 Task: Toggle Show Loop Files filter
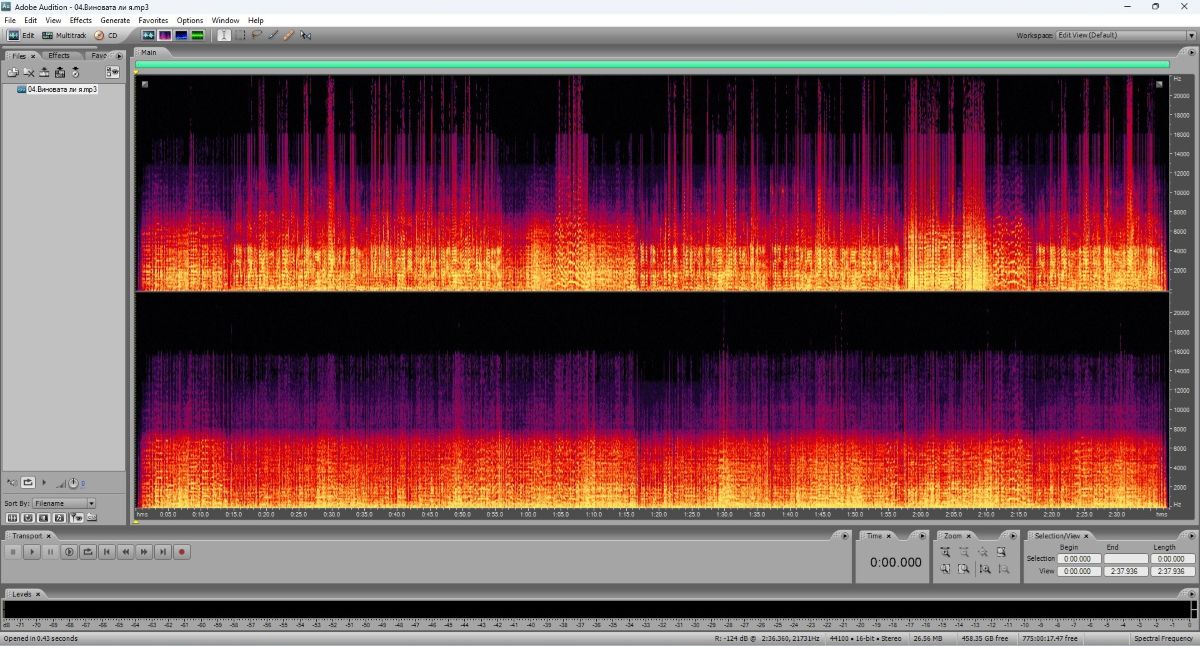click(x=28, y=517)
